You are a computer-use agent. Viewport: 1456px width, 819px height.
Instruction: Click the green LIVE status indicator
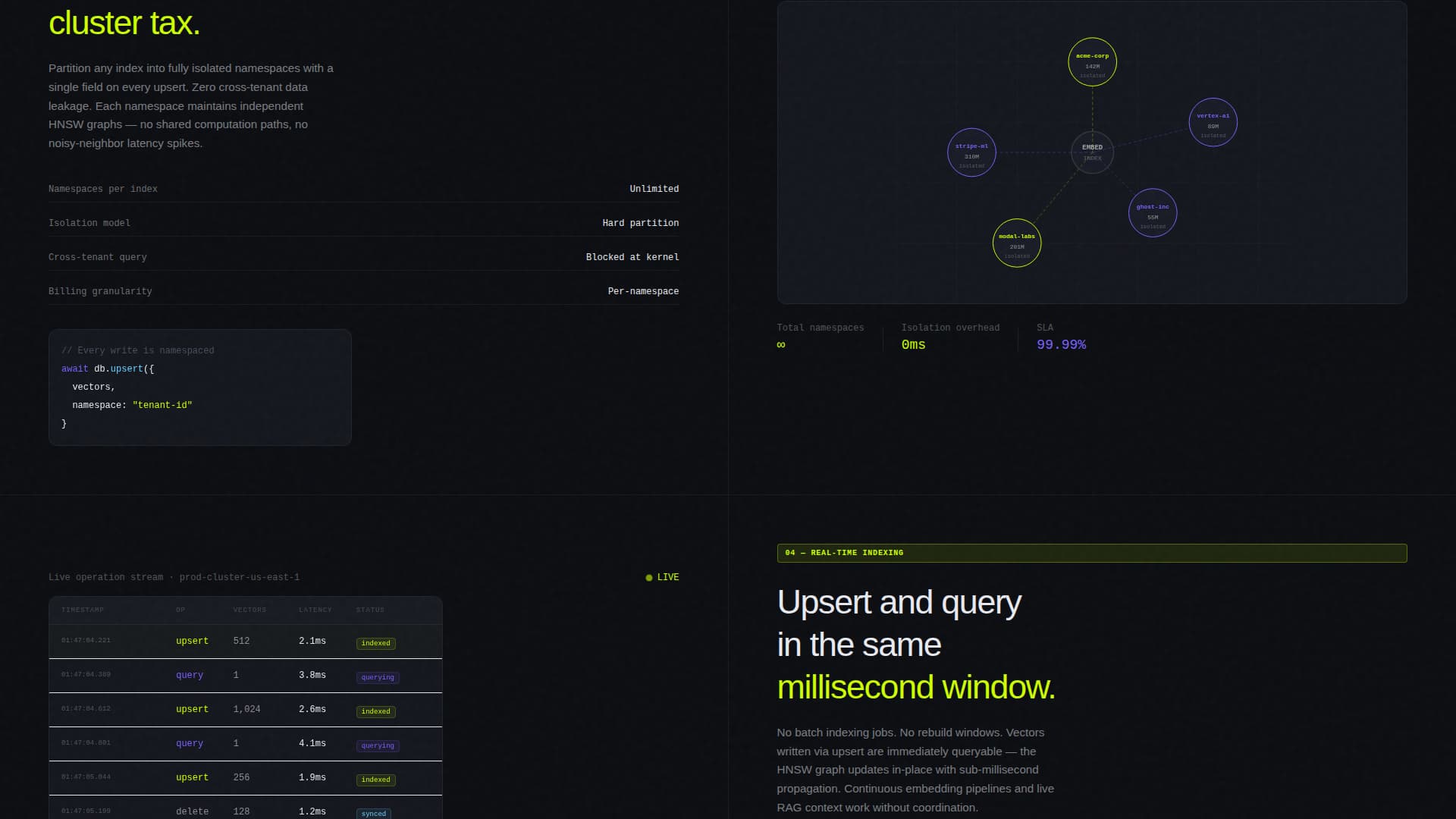[x=662, y=577]
